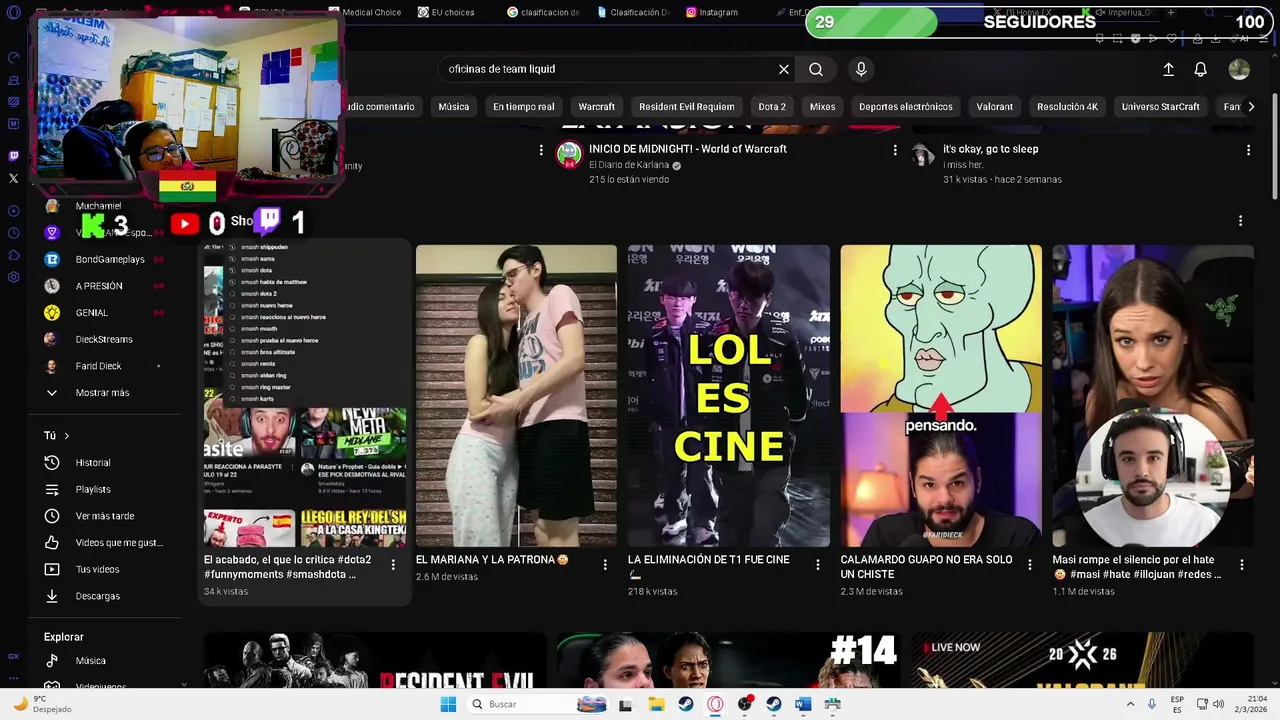The image size is (1280, 720).
Task: Play the Calamardo pensando short thumbnail
Action: [x=941, y=396]
